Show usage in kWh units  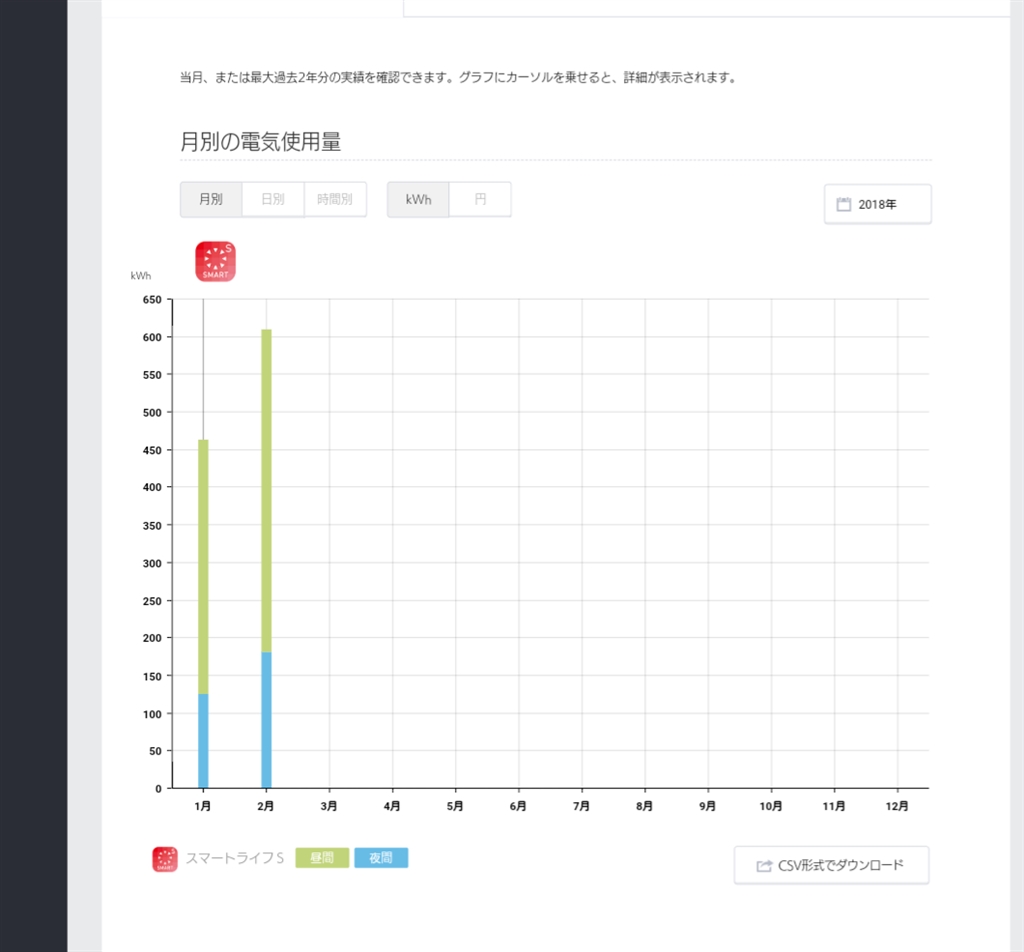pos(418,199)
